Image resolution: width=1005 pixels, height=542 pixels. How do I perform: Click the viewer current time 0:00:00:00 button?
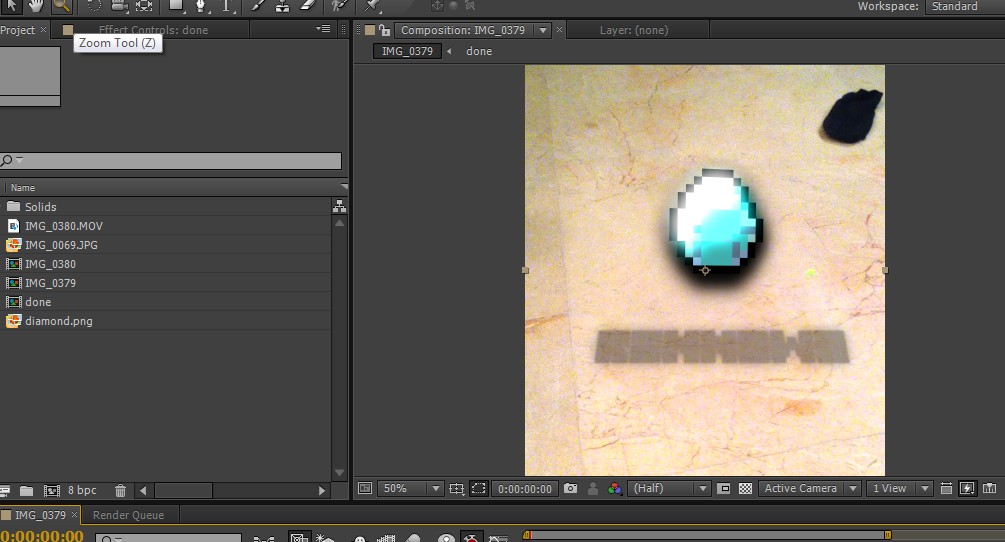coord(524,489)
